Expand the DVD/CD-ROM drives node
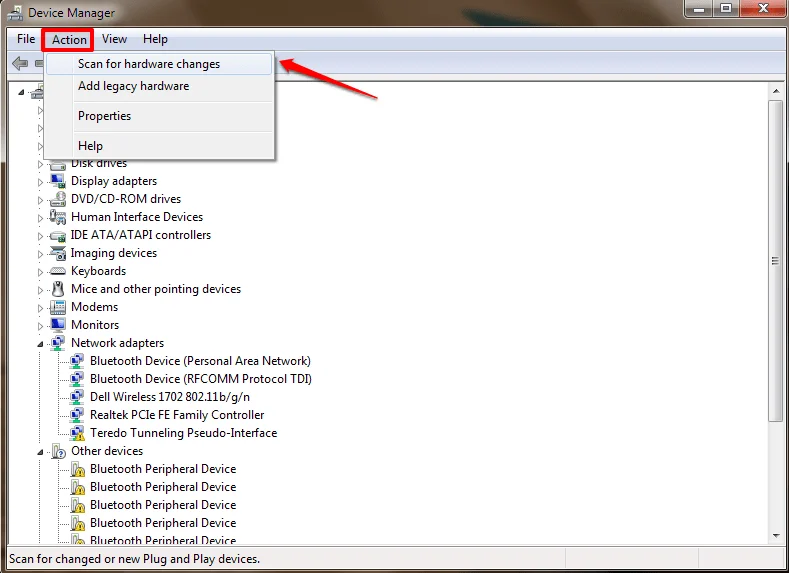 40,200
